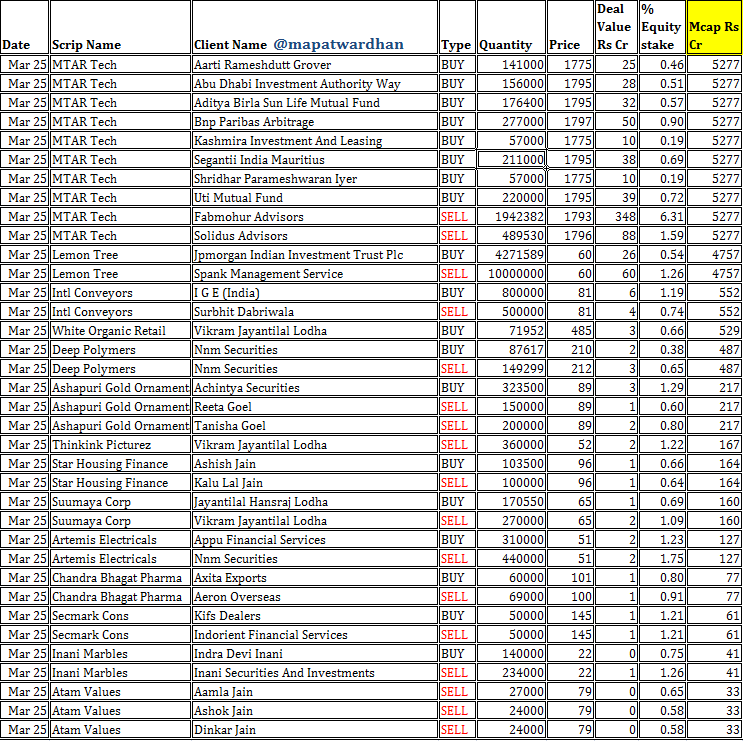The width and height of the screenshot is (743, 741).
Task: Select cell 'Abu Dhabi Investment Authority Way'
Action: (315, 83)
